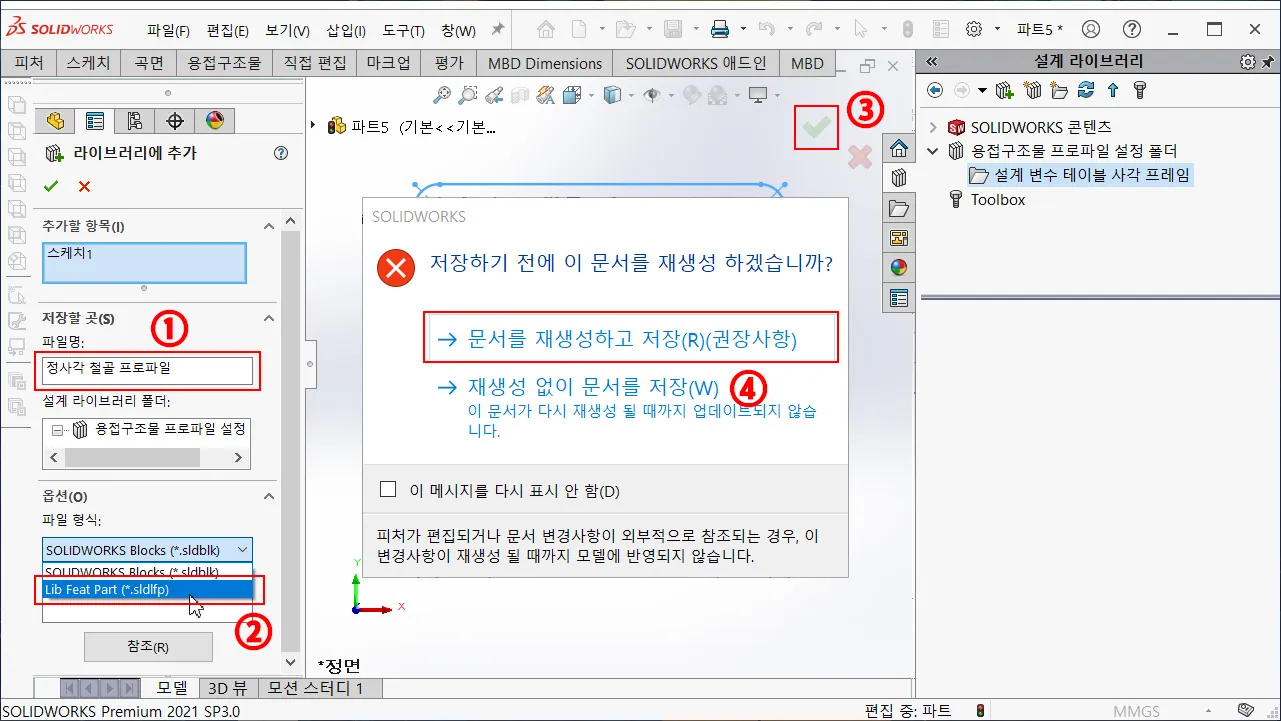This screenshot has height=721, width=1281.
Task: Accept Add to Library with green check
Action: coord(52,186)
